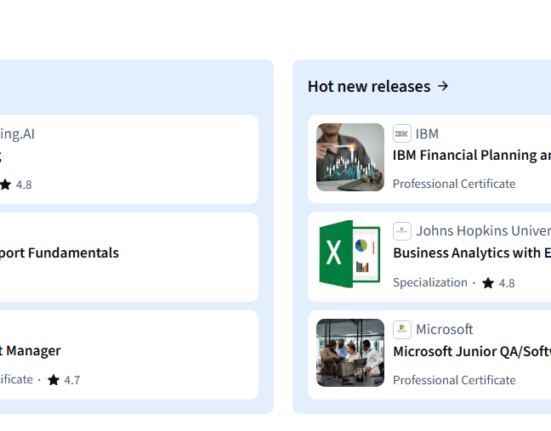Select the Support Fundamentals course card

(129, 257)
